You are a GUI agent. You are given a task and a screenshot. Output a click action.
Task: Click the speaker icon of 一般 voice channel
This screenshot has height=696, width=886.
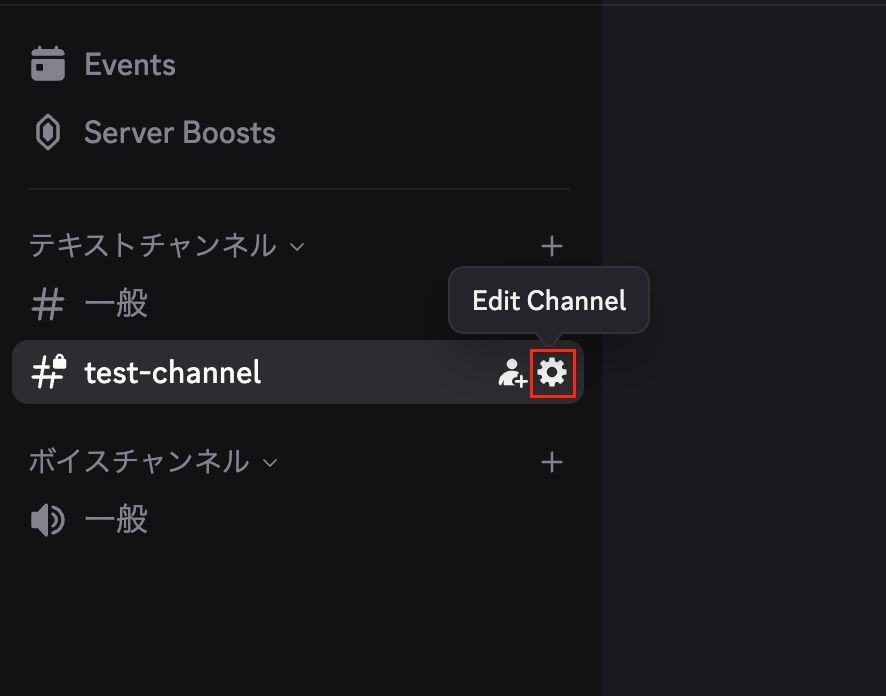(47, 520)
